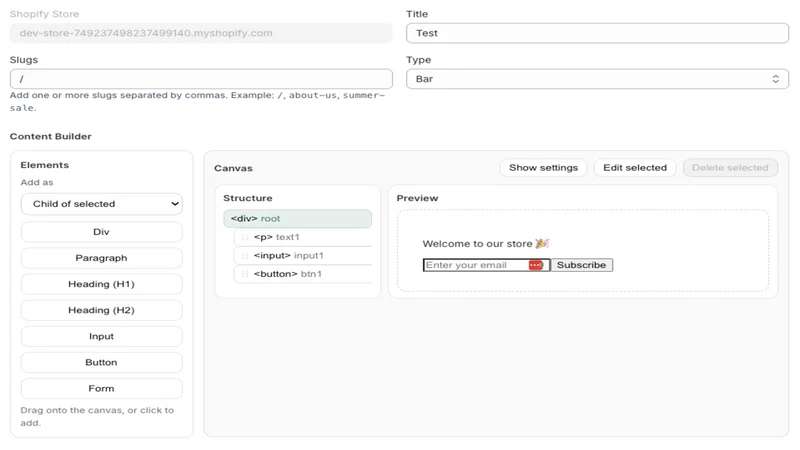Click into the Slugs input field
This screenshot has width=800, height=450.
pos(201,79)
